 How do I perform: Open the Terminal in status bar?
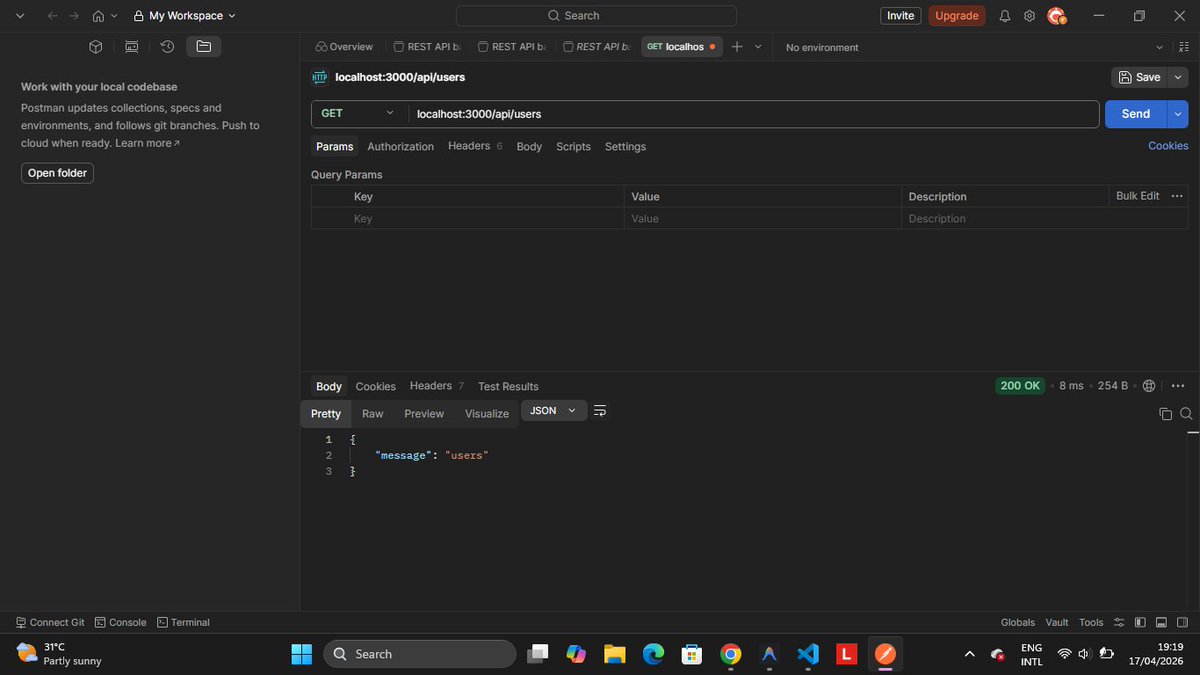(184, 622)
